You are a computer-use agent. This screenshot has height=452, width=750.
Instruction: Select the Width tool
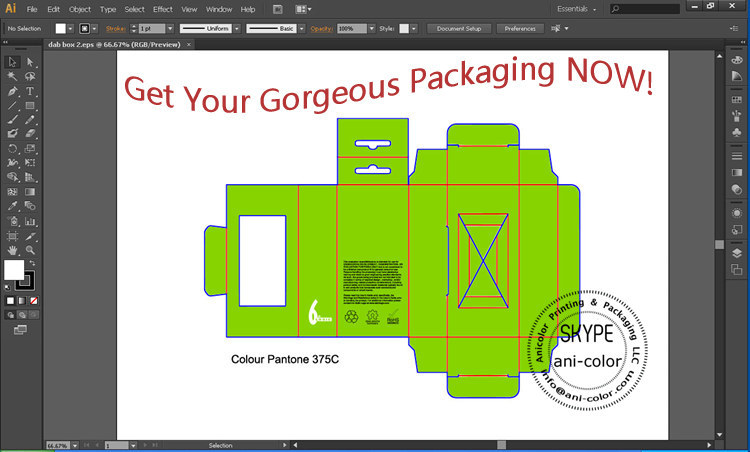(12, 163)
